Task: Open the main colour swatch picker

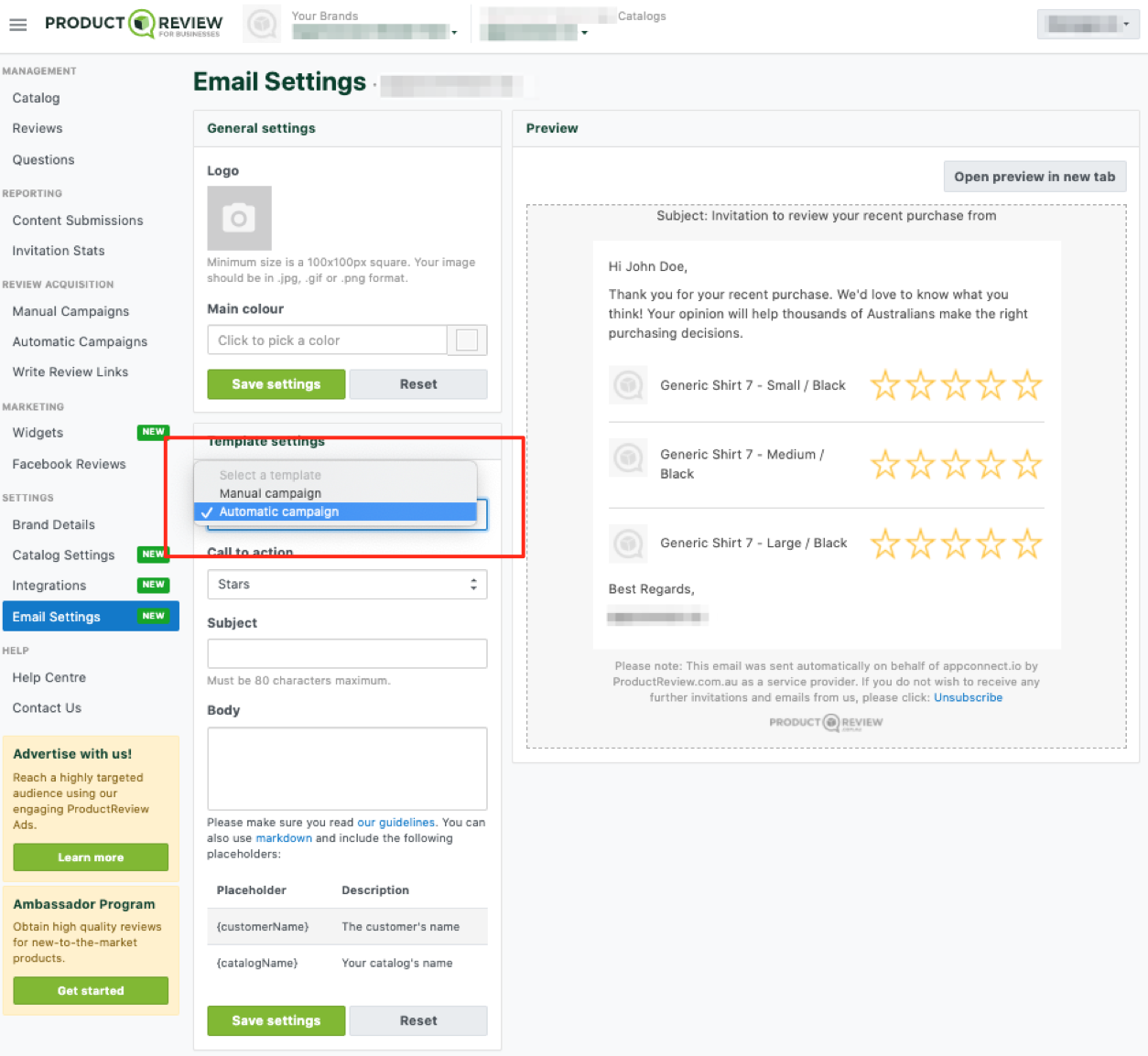Action: tap(467, 340)
